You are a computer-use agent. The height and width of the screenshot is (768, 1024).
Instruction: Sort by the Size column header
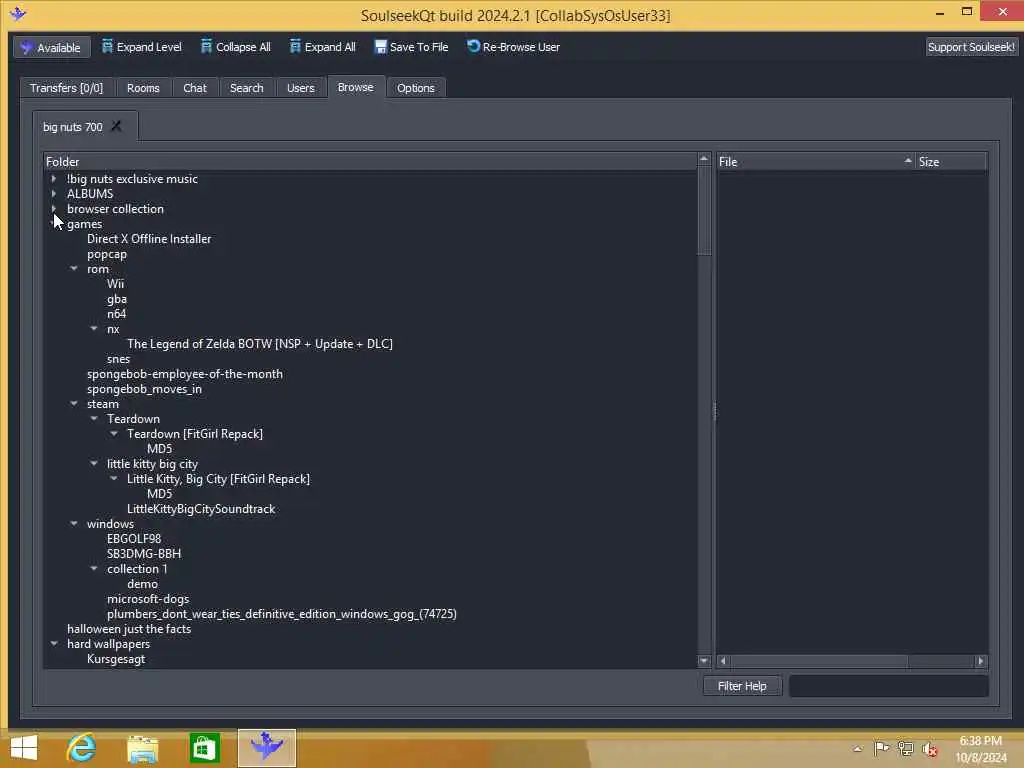[x=951, y=161]
